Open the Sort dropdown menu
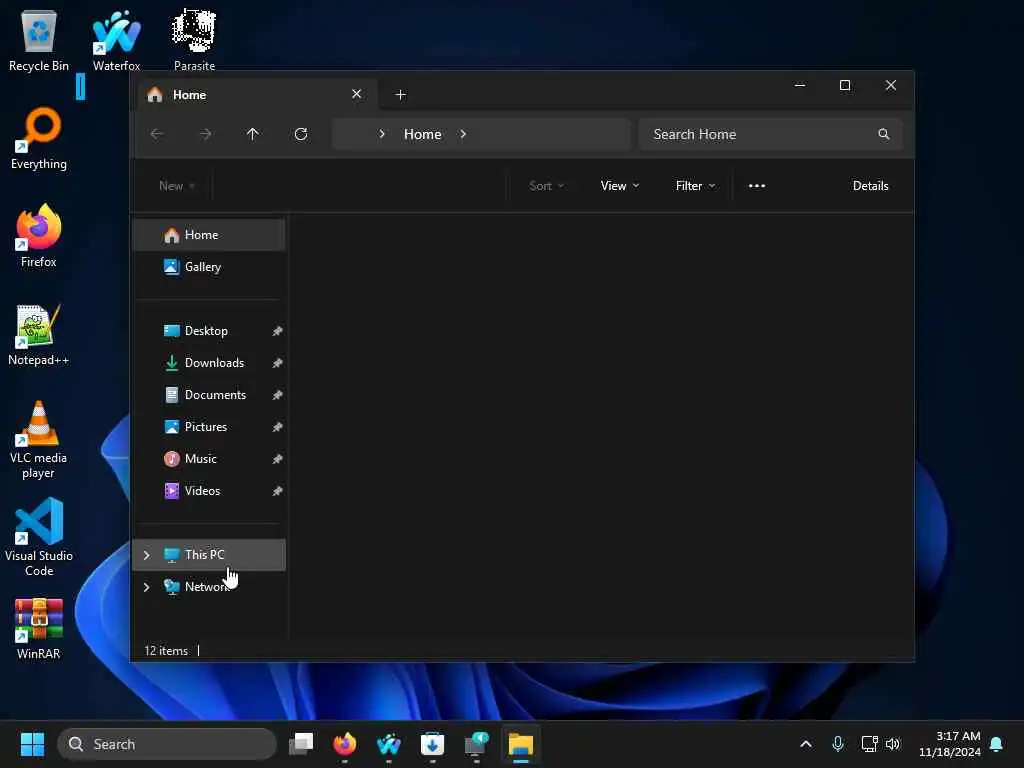The image size is (1024, 768). (547, 185)
